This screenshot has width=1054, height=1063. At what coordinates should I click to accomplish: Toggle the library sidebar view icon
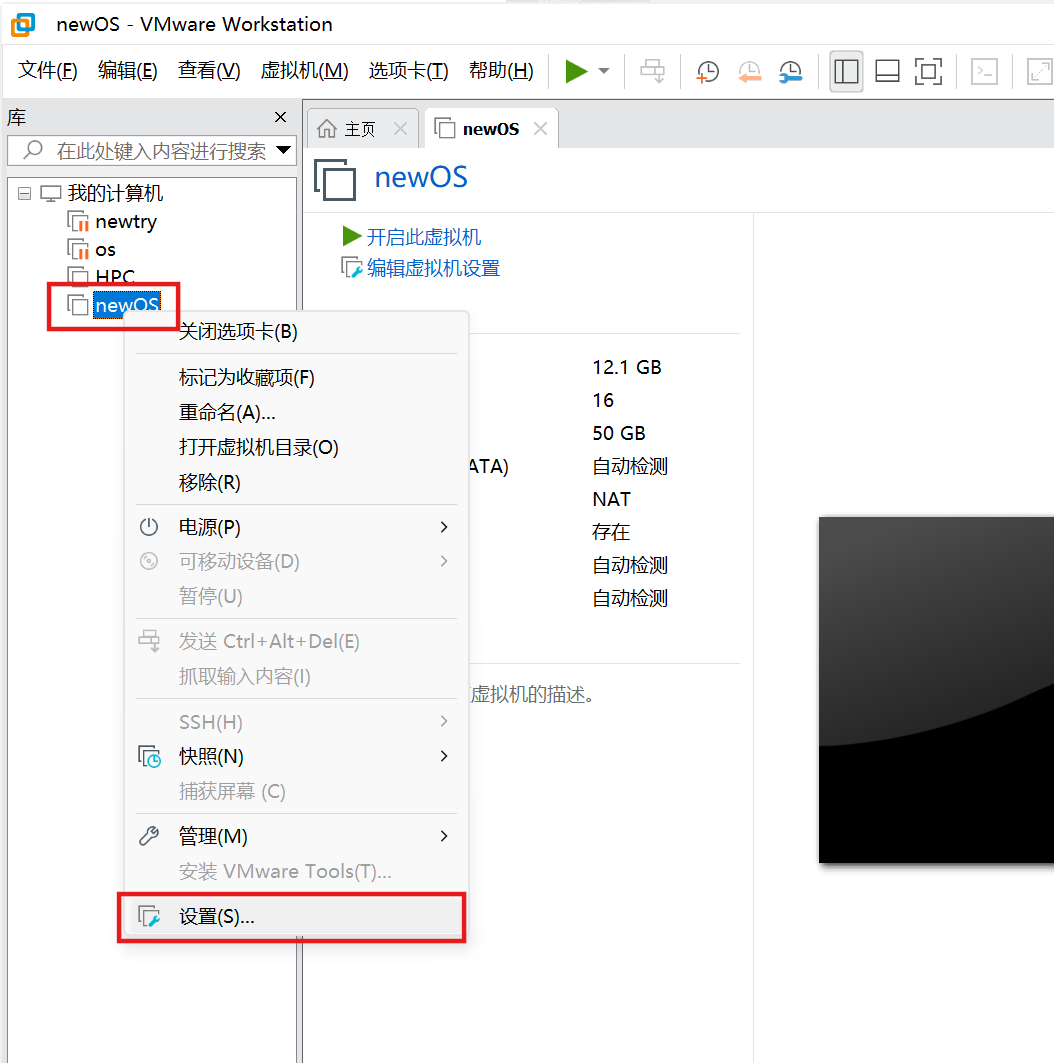pos(846,71)
